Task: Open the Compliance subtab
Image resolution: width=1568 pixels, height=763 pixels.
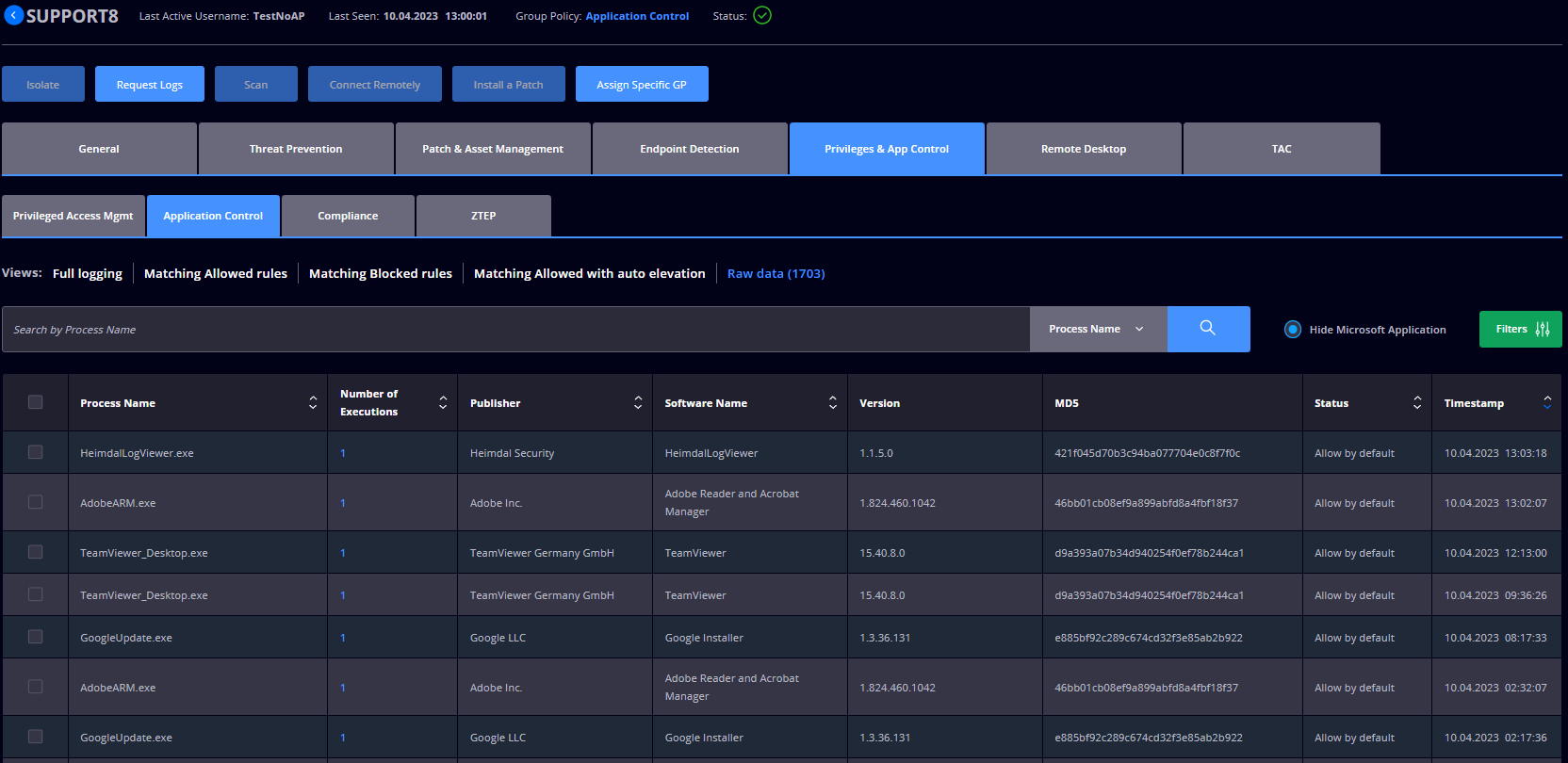Action: 348,216
